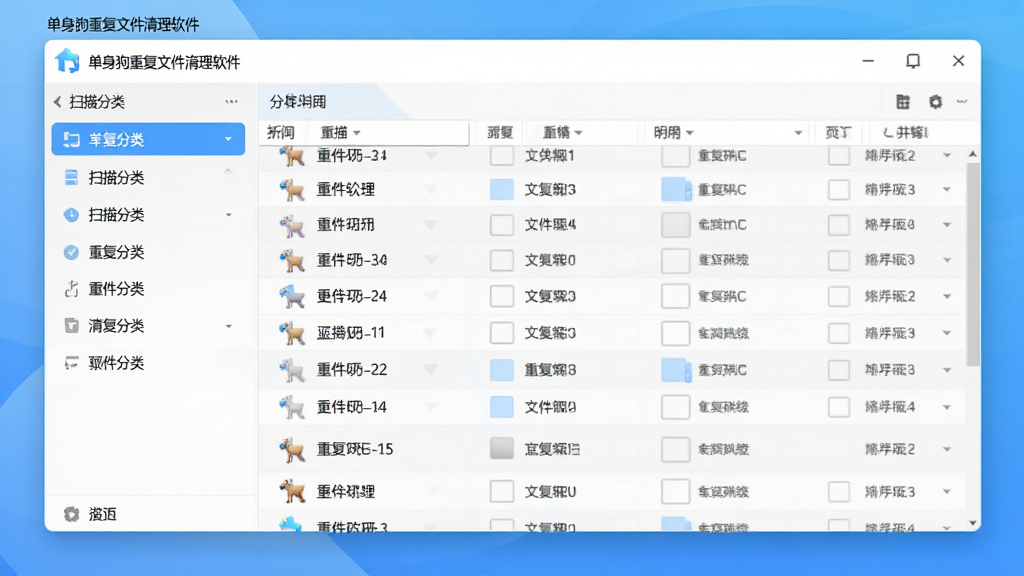Click the scrollbar up arrow
This screenshot has width=1024, height=576.
[x=973, y=154]
